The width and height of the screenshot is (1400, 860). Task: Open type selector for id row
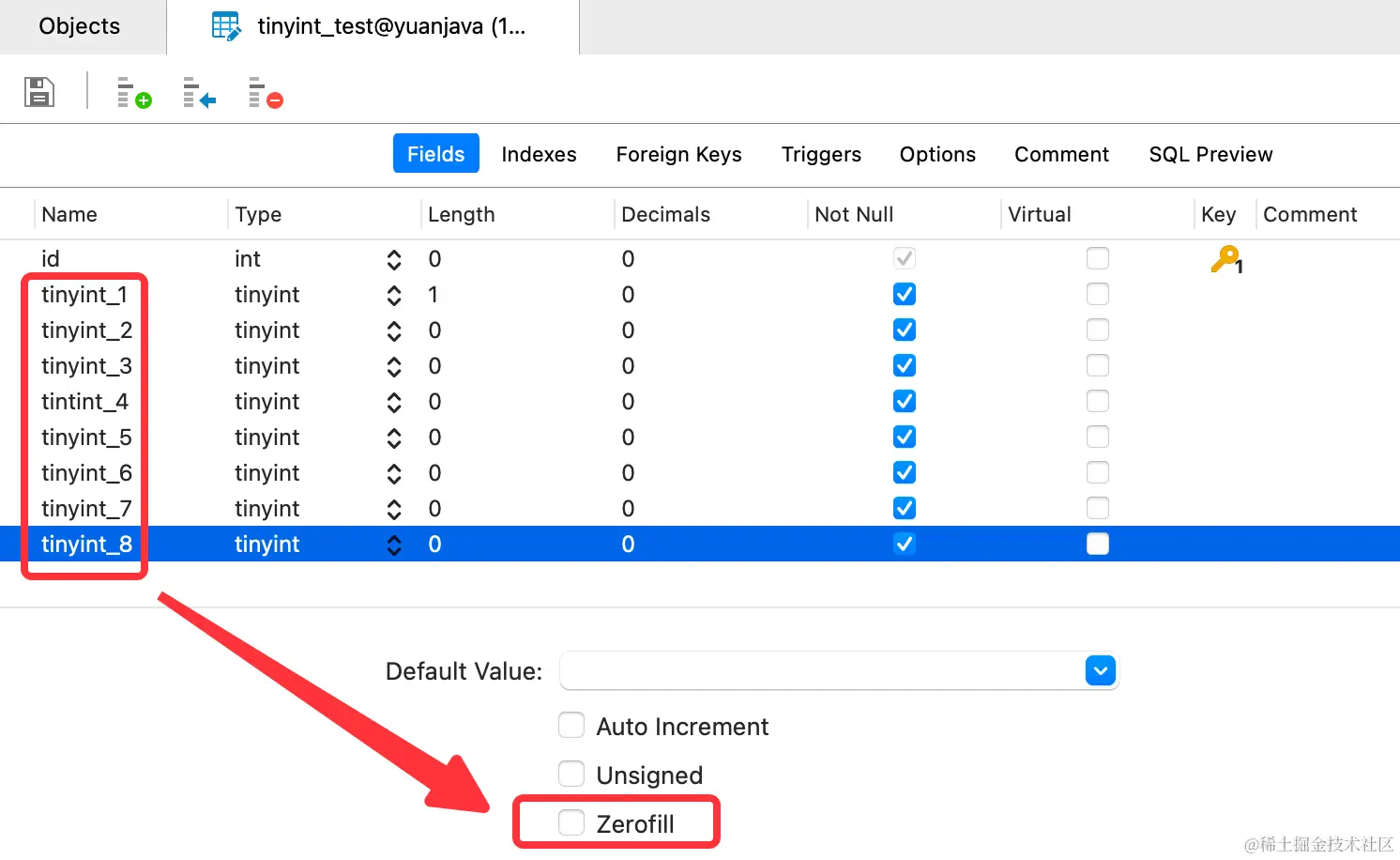click(x=394, y=259)
